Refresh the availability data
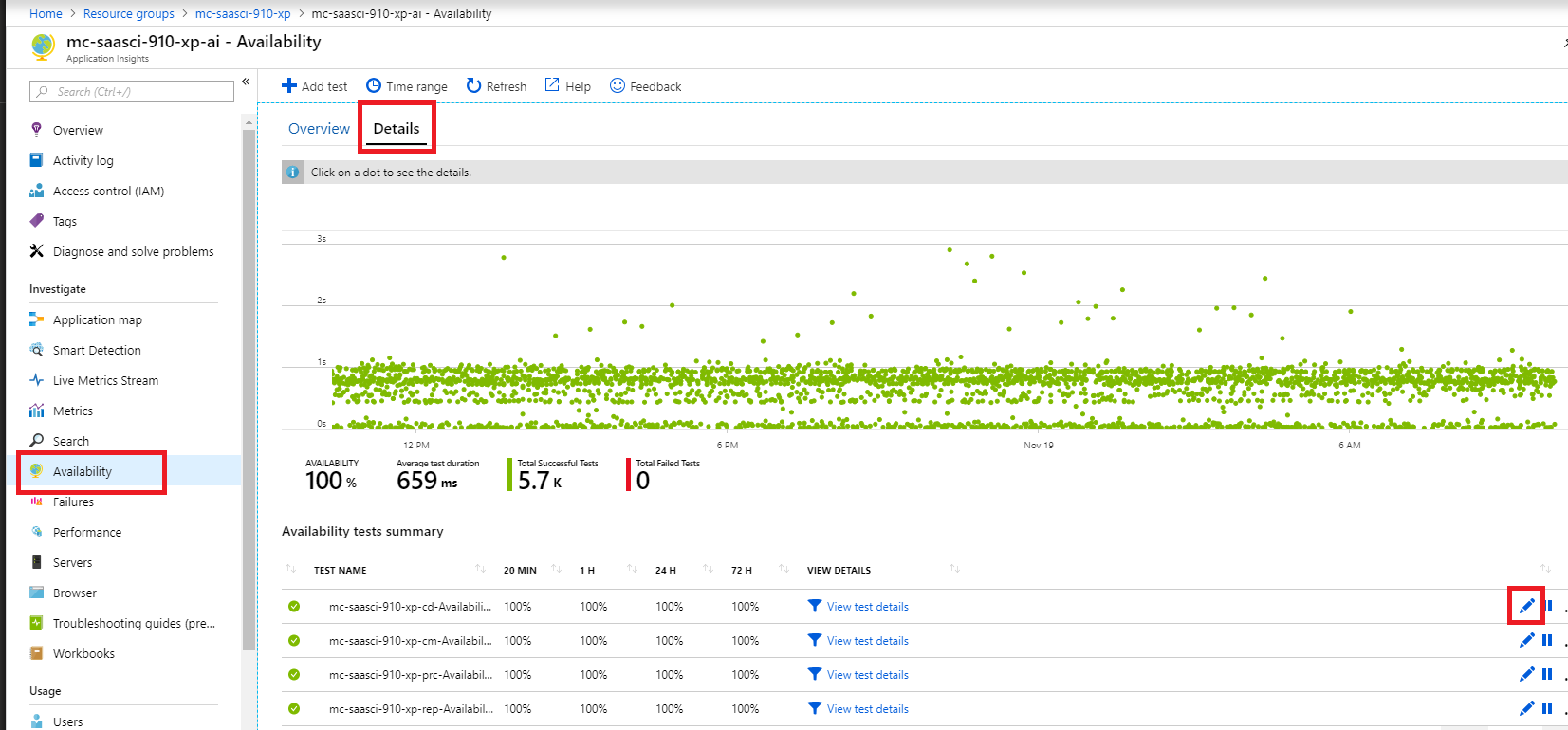This screenshot has width=1568, height=730. 473,86
